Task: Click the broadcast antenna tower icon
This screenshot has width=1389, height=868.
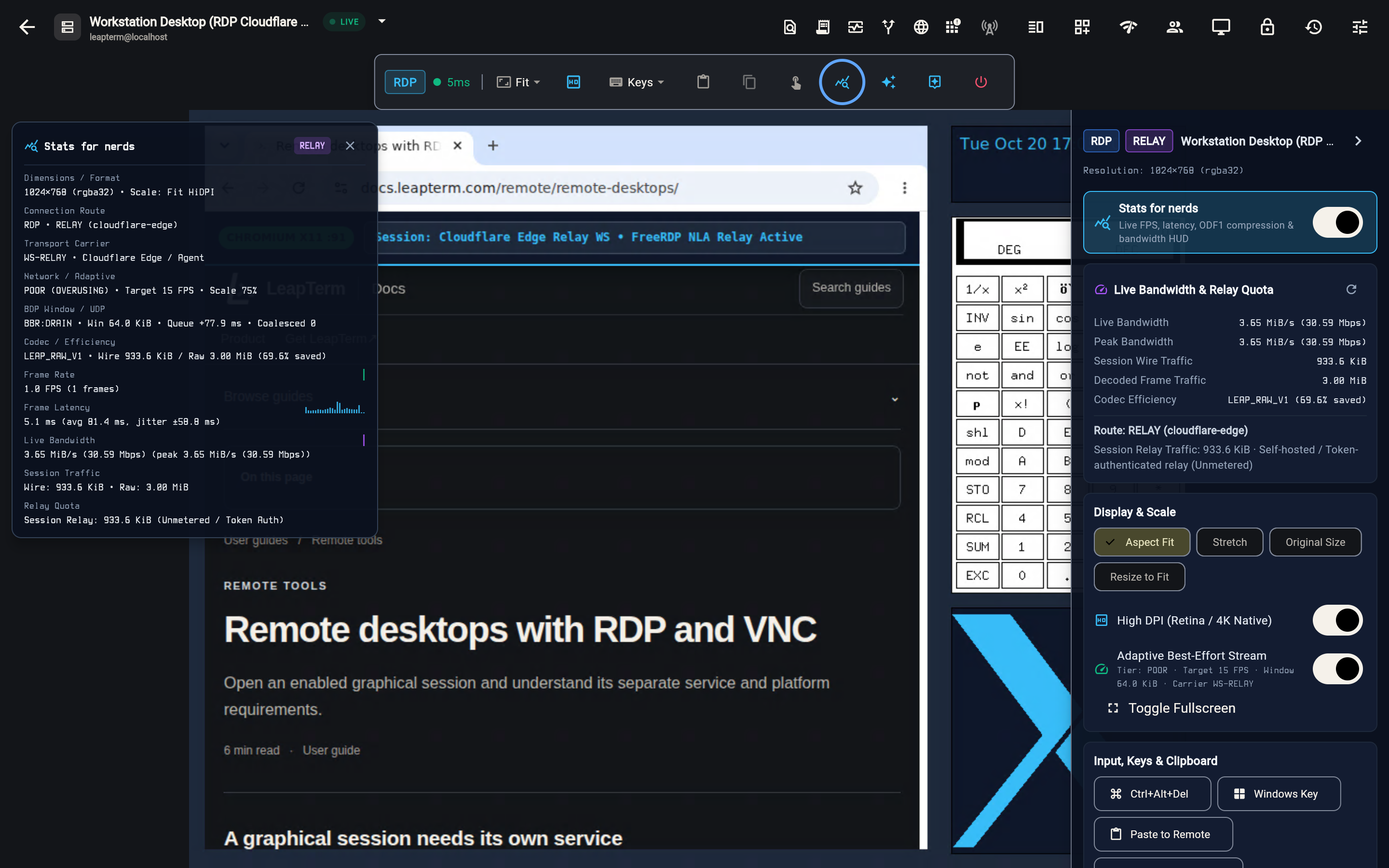Action: [989, 27]
